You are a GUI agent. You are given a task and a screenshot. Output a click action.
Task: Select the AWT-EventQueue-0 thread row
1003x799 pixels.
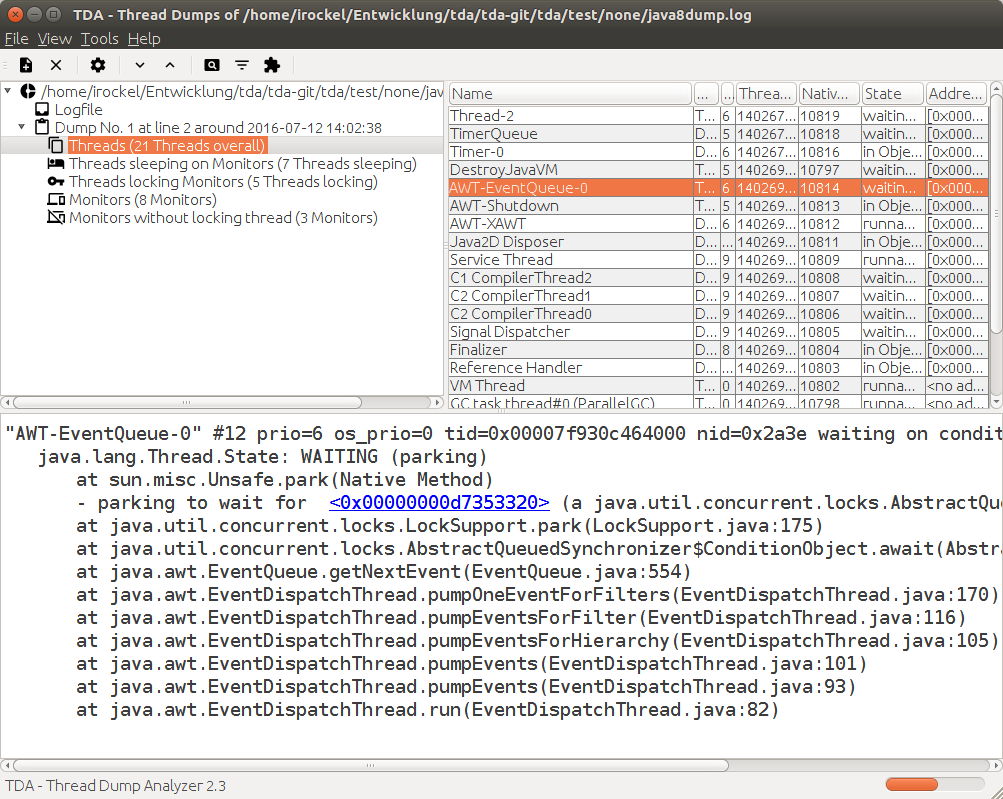click(718, 187)
